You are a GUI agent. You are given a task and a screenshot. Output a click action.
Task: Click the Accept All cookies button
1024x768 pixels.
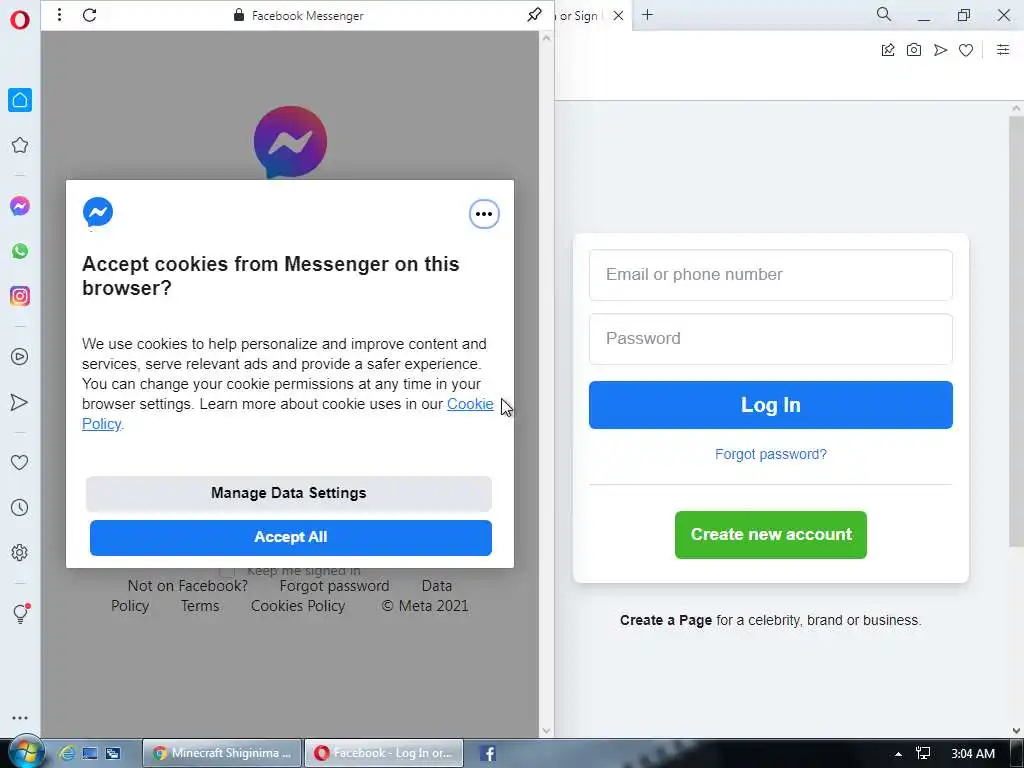(x=291, y=537)
